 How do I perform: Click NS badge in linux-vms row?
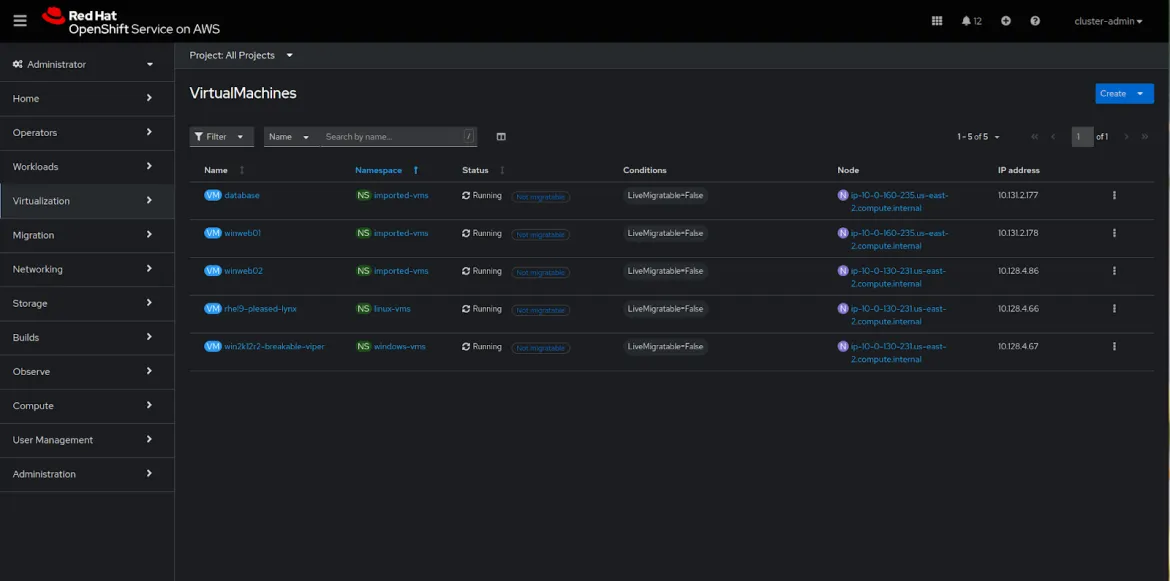[x=363, y=309]
